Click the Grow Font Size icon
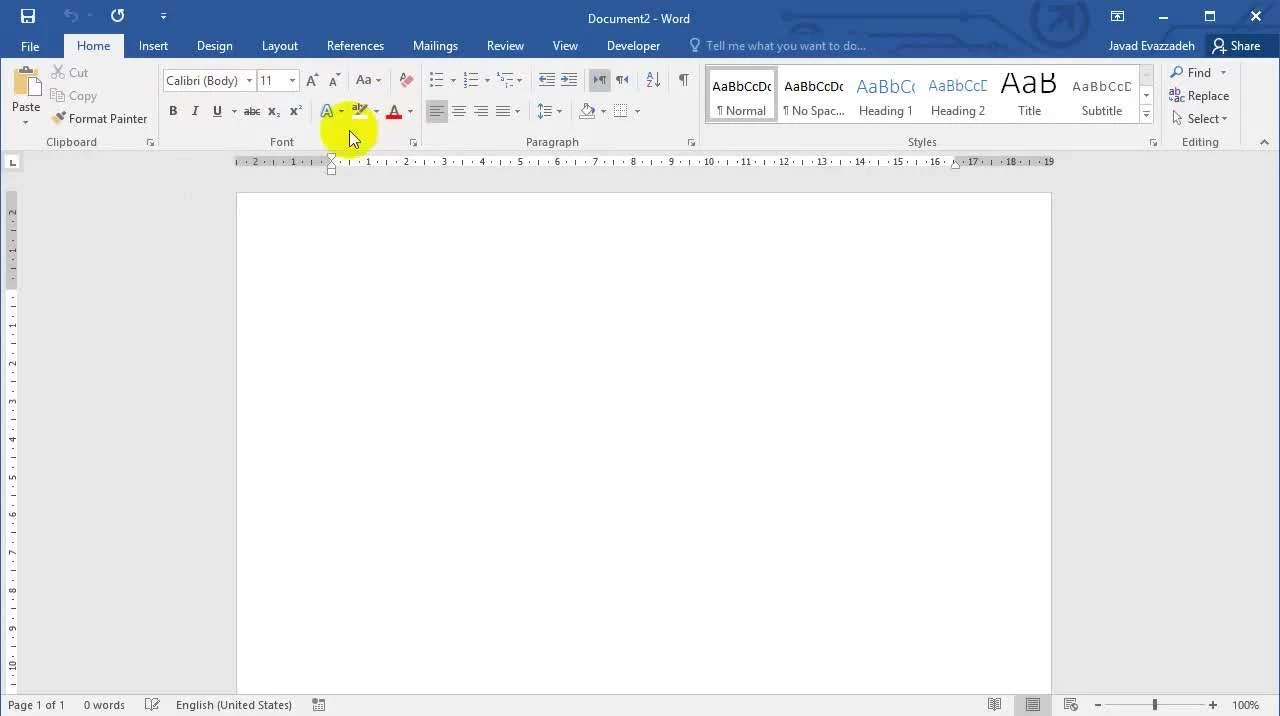The width and height of the screenshot is (1280, 716). tap(312, 80)
